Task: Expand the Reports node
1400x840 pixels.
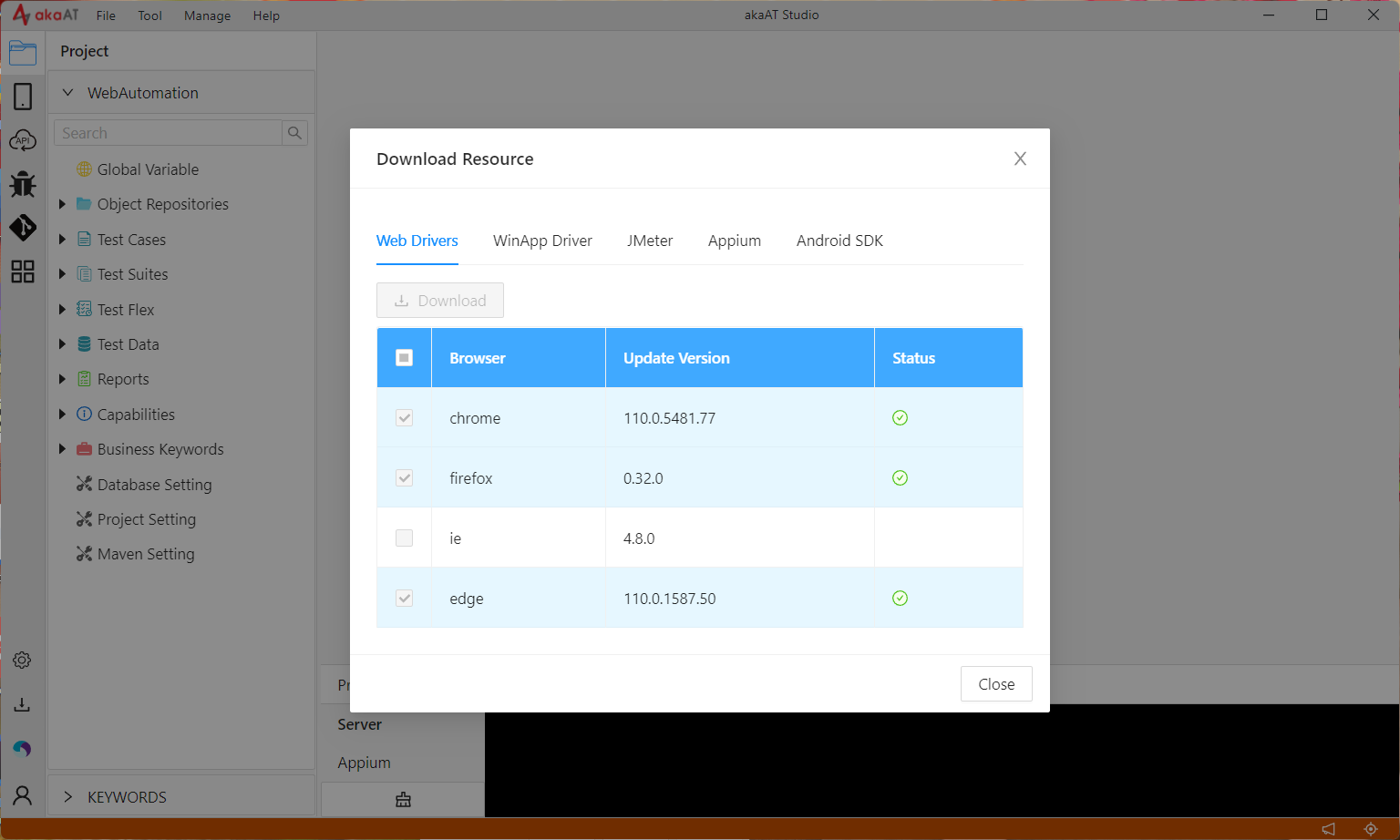Action: point(62,379)
